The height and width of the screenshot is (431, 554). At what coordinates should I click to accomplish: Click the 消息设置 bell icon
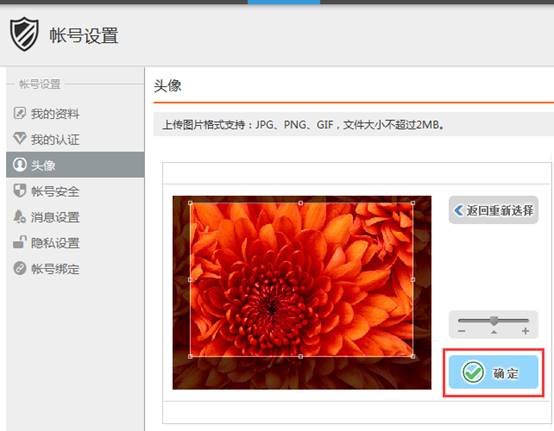click(19, 216)
